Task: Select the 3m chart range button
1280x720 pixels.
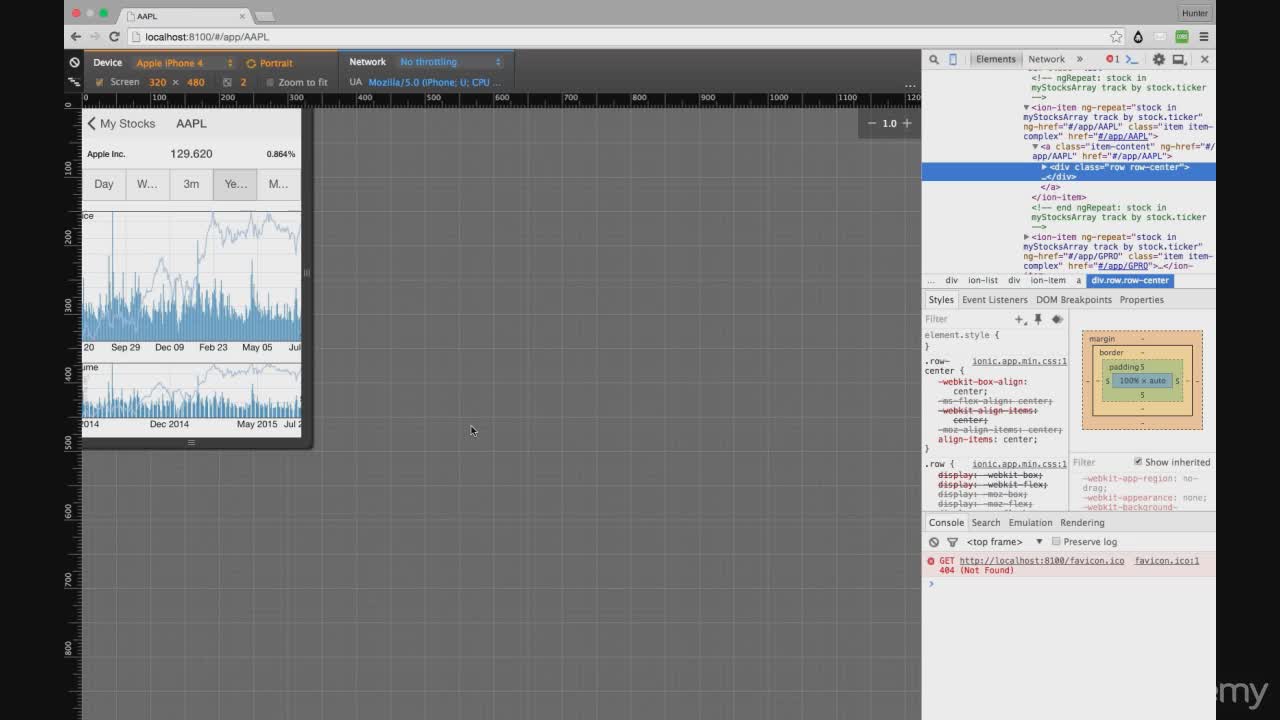Action: tap(191, 184)
